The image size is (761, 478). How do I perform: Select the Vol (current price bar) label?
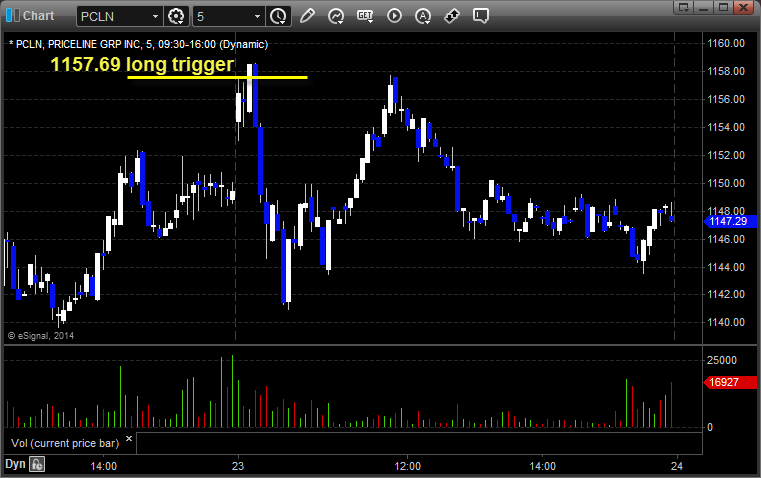click(65, 443)
